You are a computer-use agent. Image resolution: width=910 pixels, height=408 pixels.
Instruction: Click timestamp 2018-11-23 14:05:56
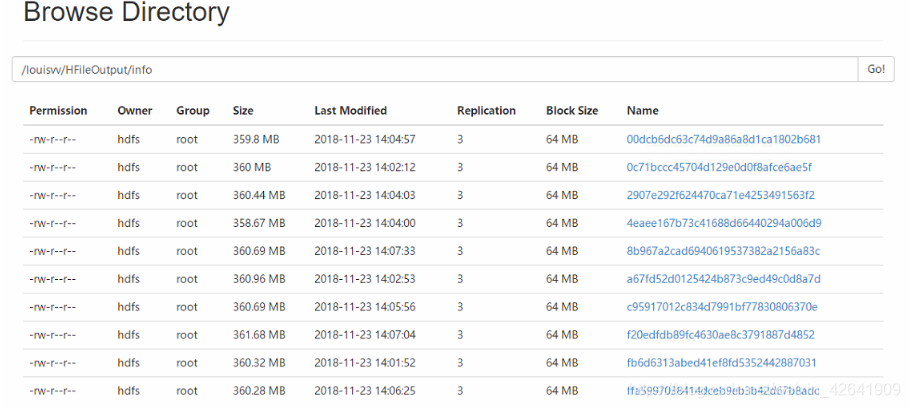point(365,307)
